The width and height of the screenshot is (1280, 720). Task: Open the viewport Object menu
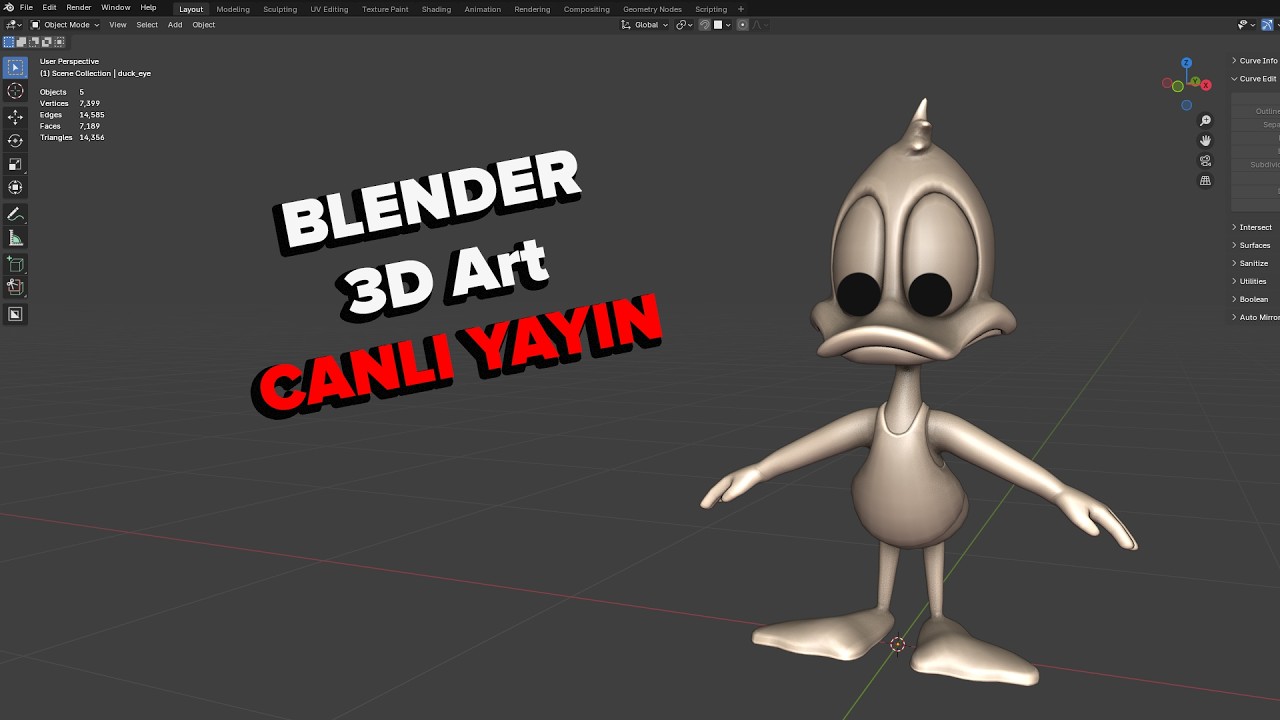pyautogui.click(x=203, y=25)
